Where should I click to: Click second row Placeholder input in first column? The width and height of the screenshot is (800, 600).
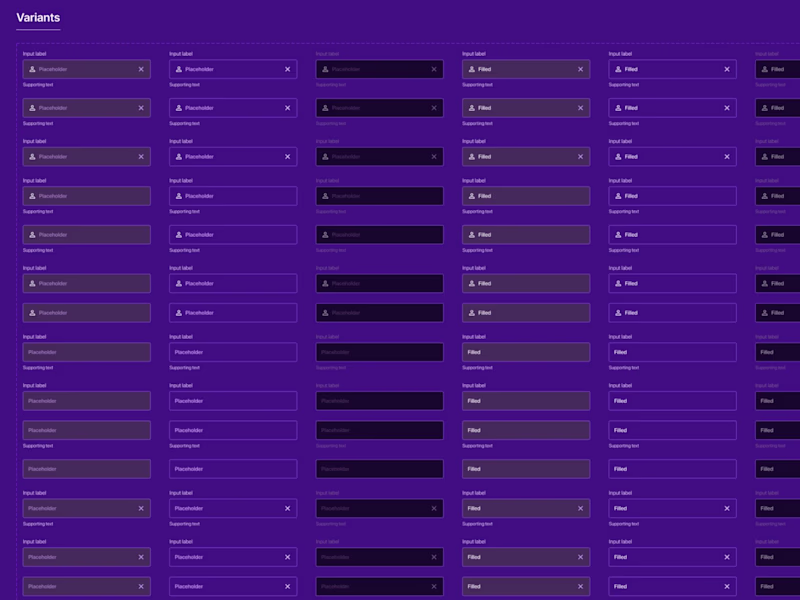pos(85,108)
